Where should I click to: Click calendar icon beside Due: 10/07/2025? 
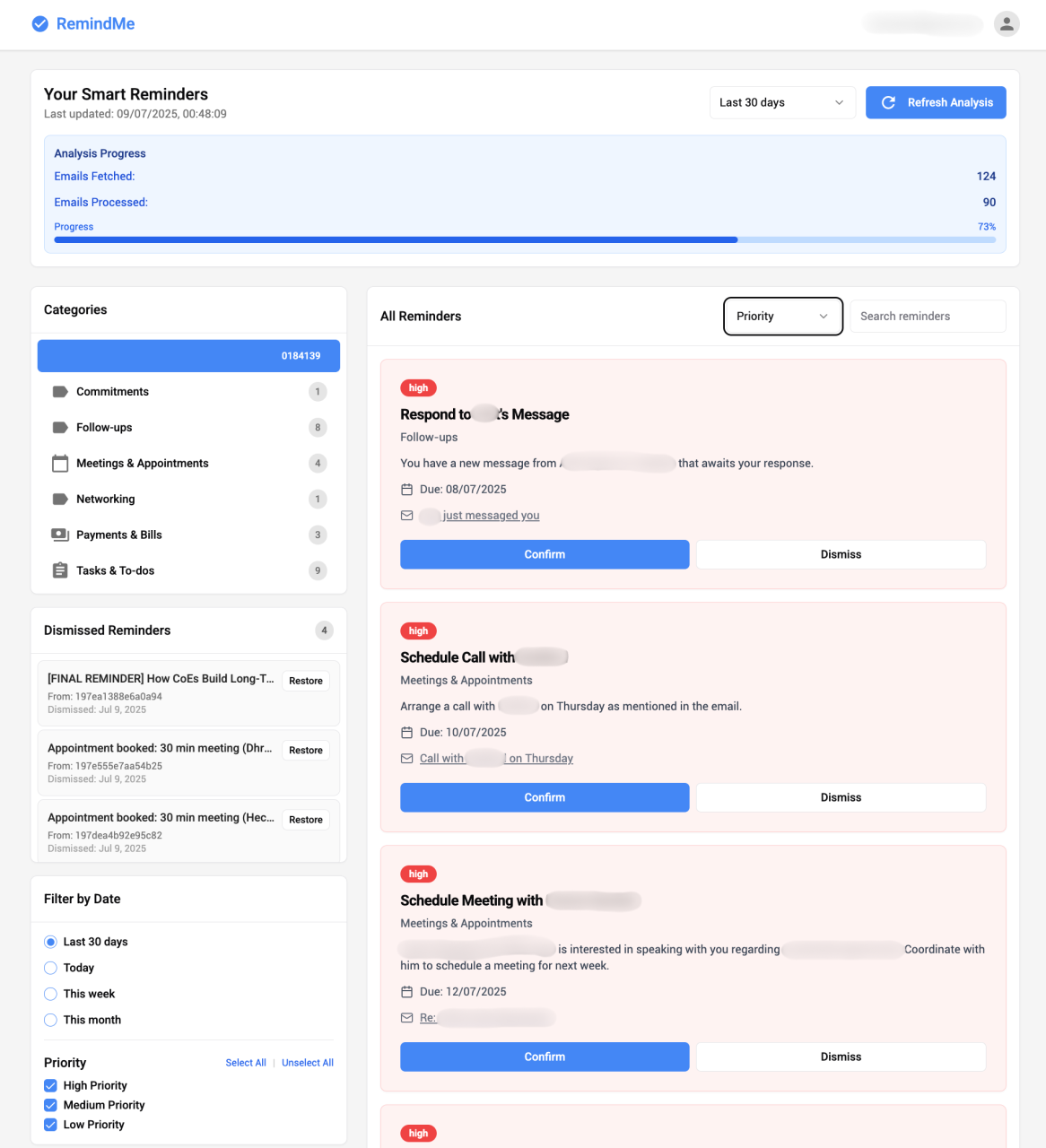click(406, 733)
